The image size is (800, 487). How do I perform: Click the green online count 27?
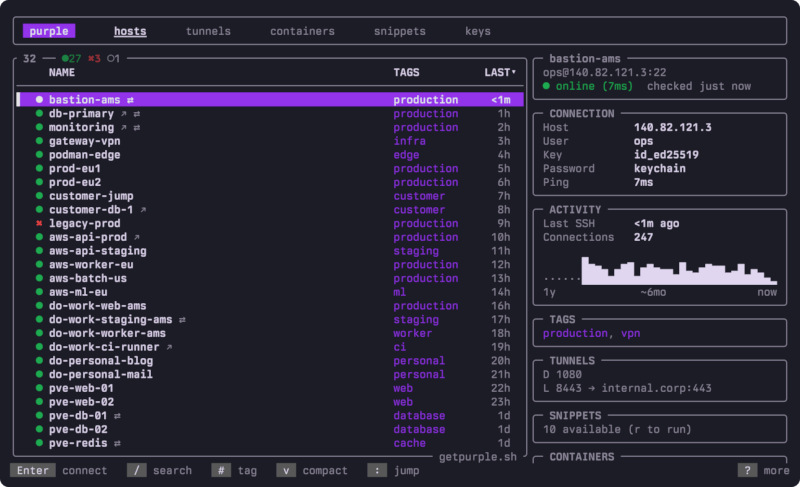[x=71, y=59]
